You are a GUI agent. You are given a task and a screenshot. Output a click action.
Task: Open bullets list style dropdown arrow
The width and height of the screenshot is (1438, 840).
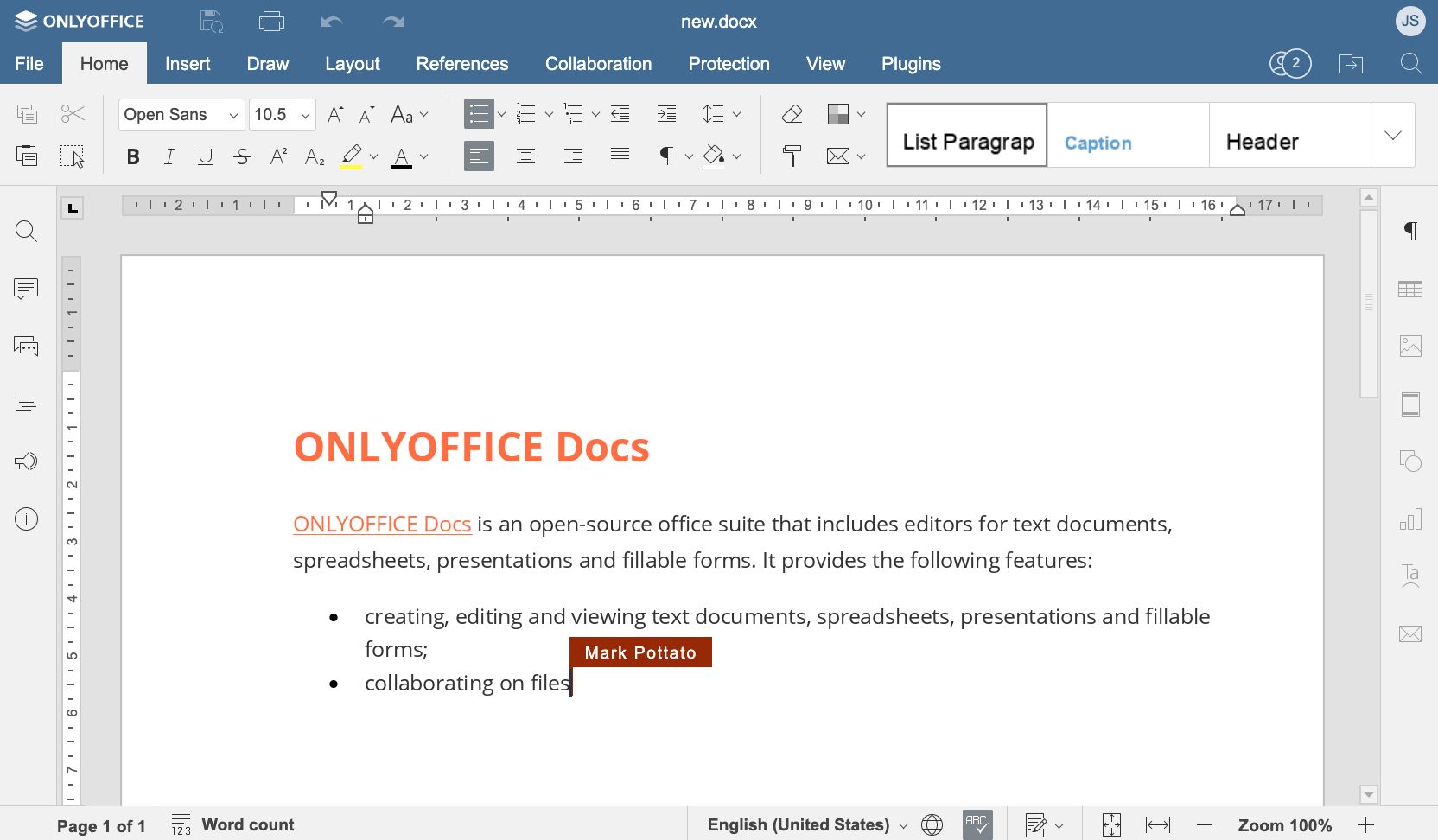tap(501, 114)
